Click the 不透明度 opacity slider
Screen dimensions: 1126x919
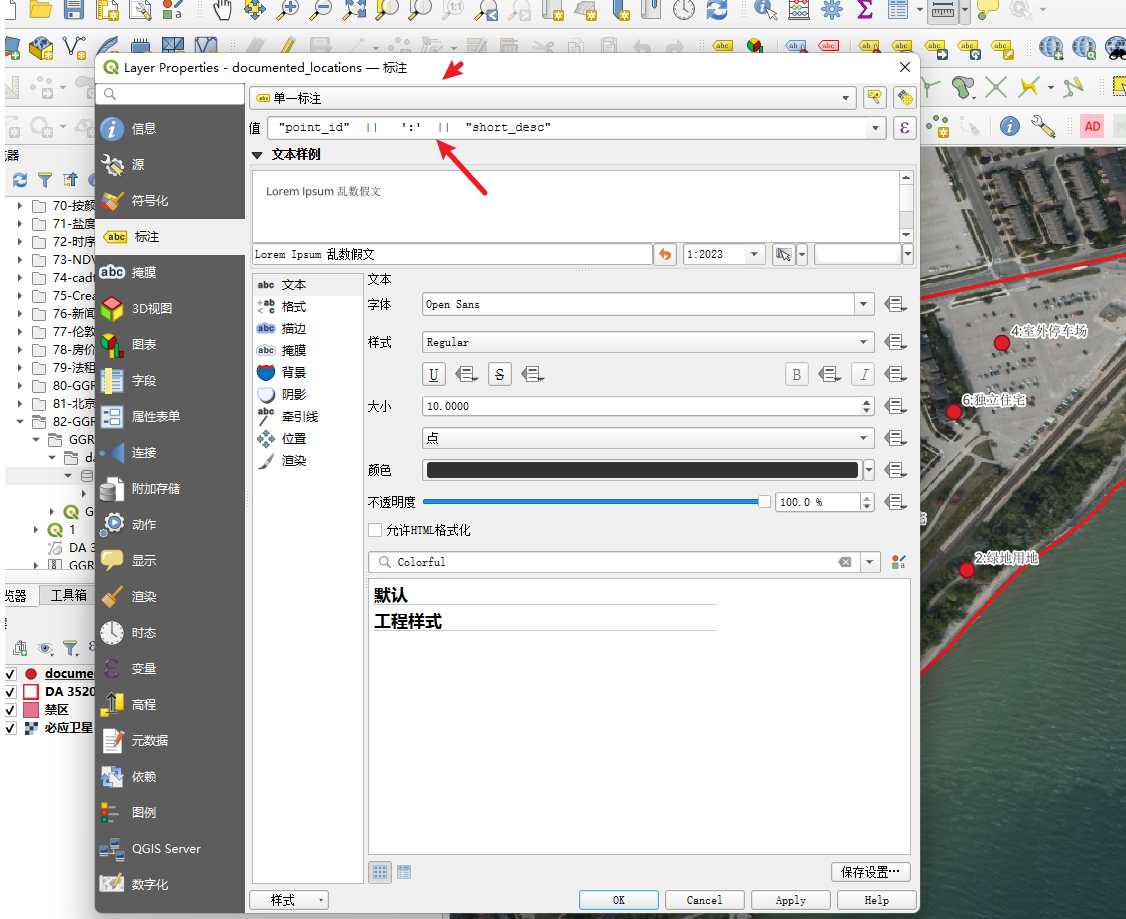[x=596, y=502]
